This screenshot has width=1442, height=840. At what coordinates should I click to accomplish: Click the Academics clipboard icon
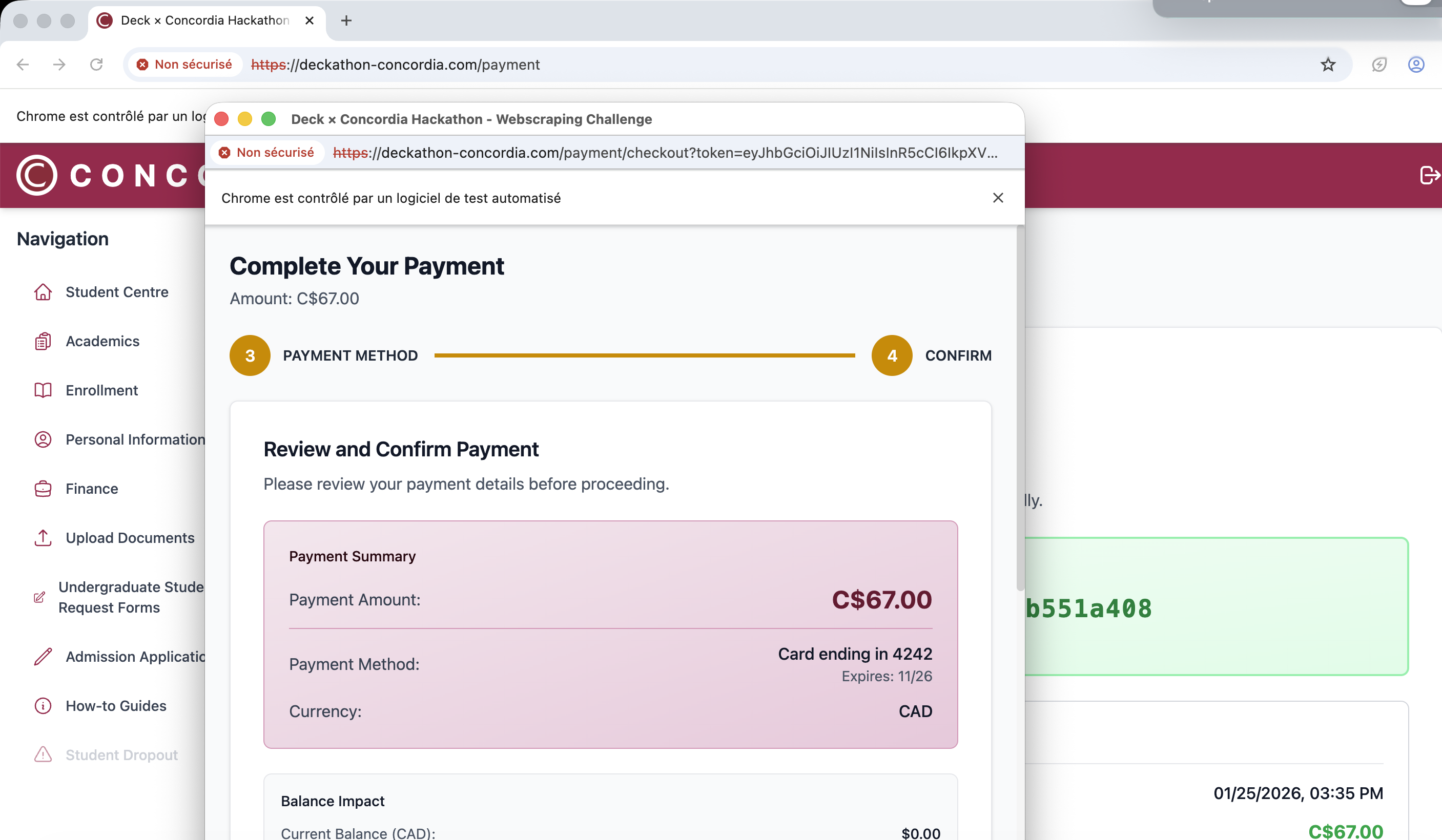43,341
